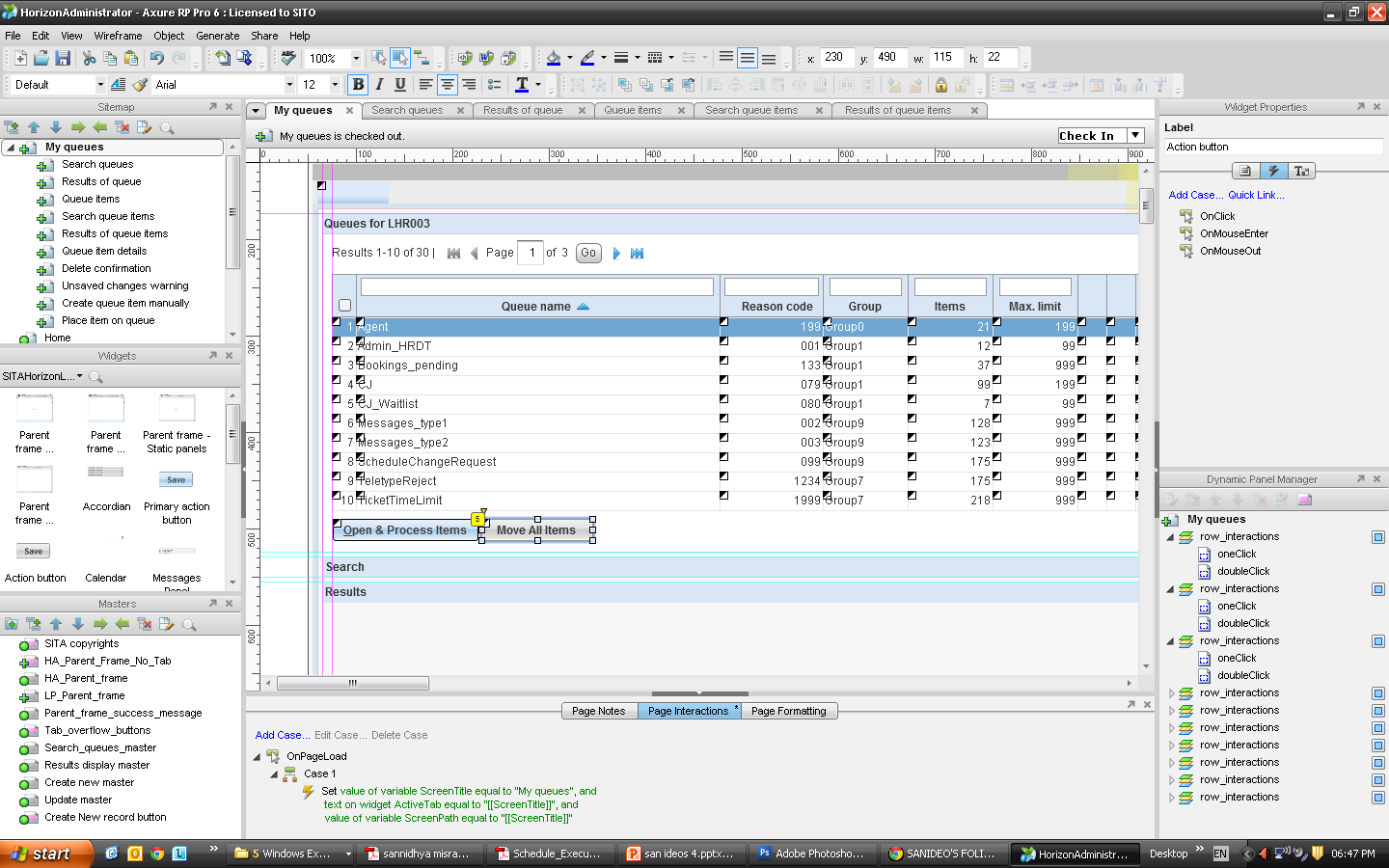Screen dimensions: 1389x868
Task: Open the Arial font dropdown
Action: (x=289, y=85)
